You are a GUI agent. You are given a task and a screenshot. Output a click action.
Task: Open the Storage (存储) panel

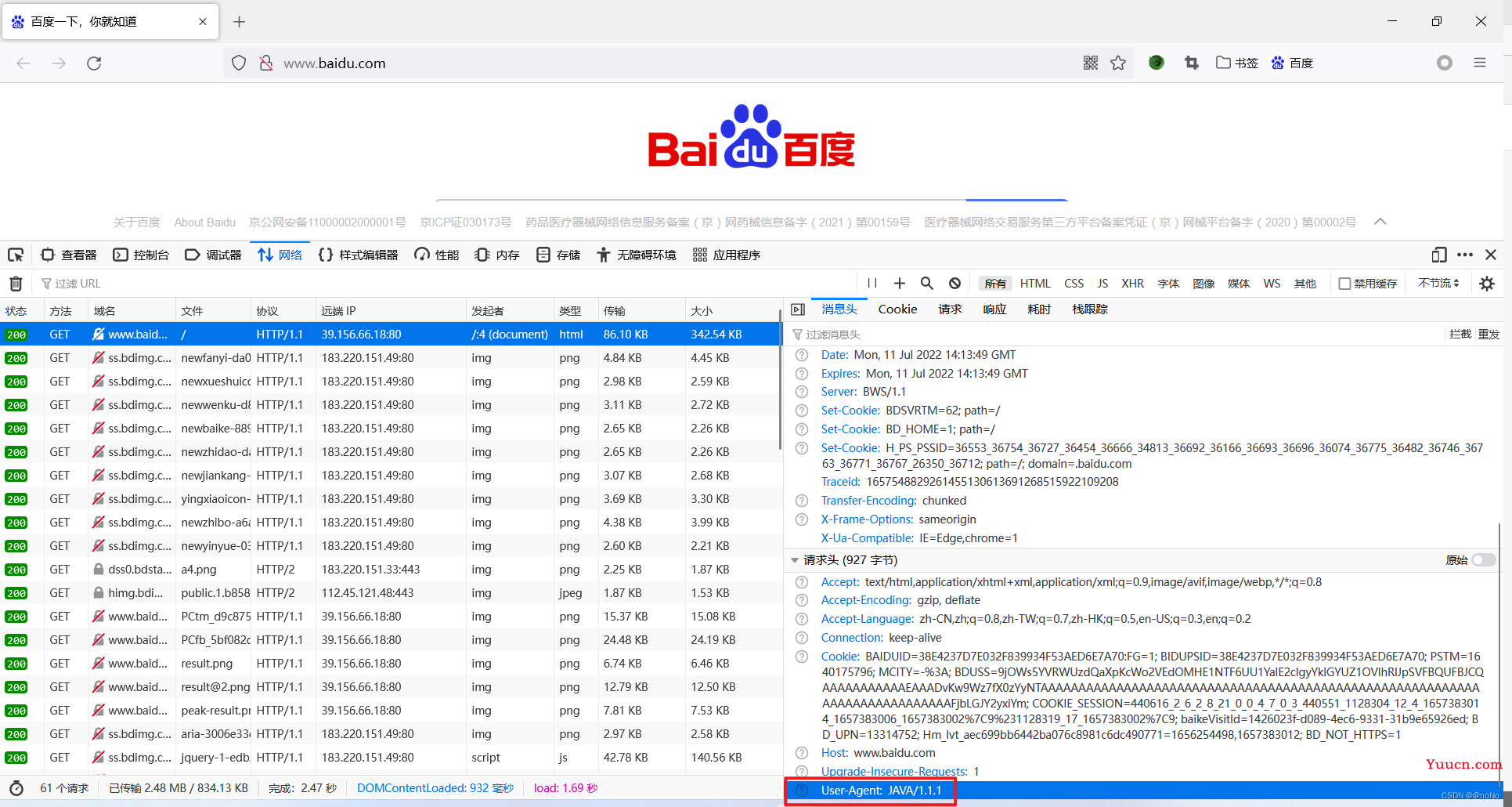tap(558, 255)
